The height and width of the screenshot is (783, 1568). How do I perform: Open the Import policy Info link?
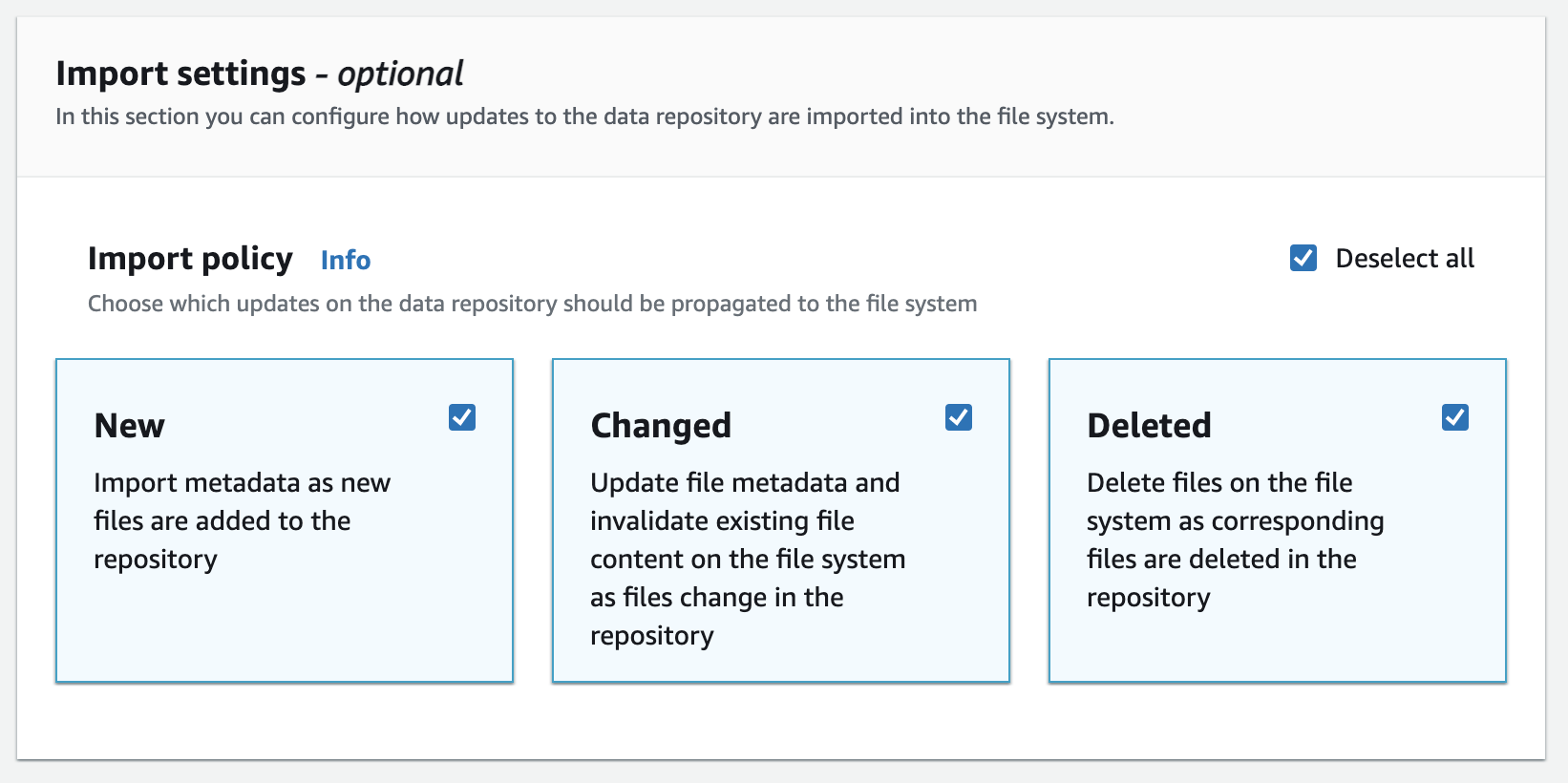pyautogui.click(x=345, y=260)
